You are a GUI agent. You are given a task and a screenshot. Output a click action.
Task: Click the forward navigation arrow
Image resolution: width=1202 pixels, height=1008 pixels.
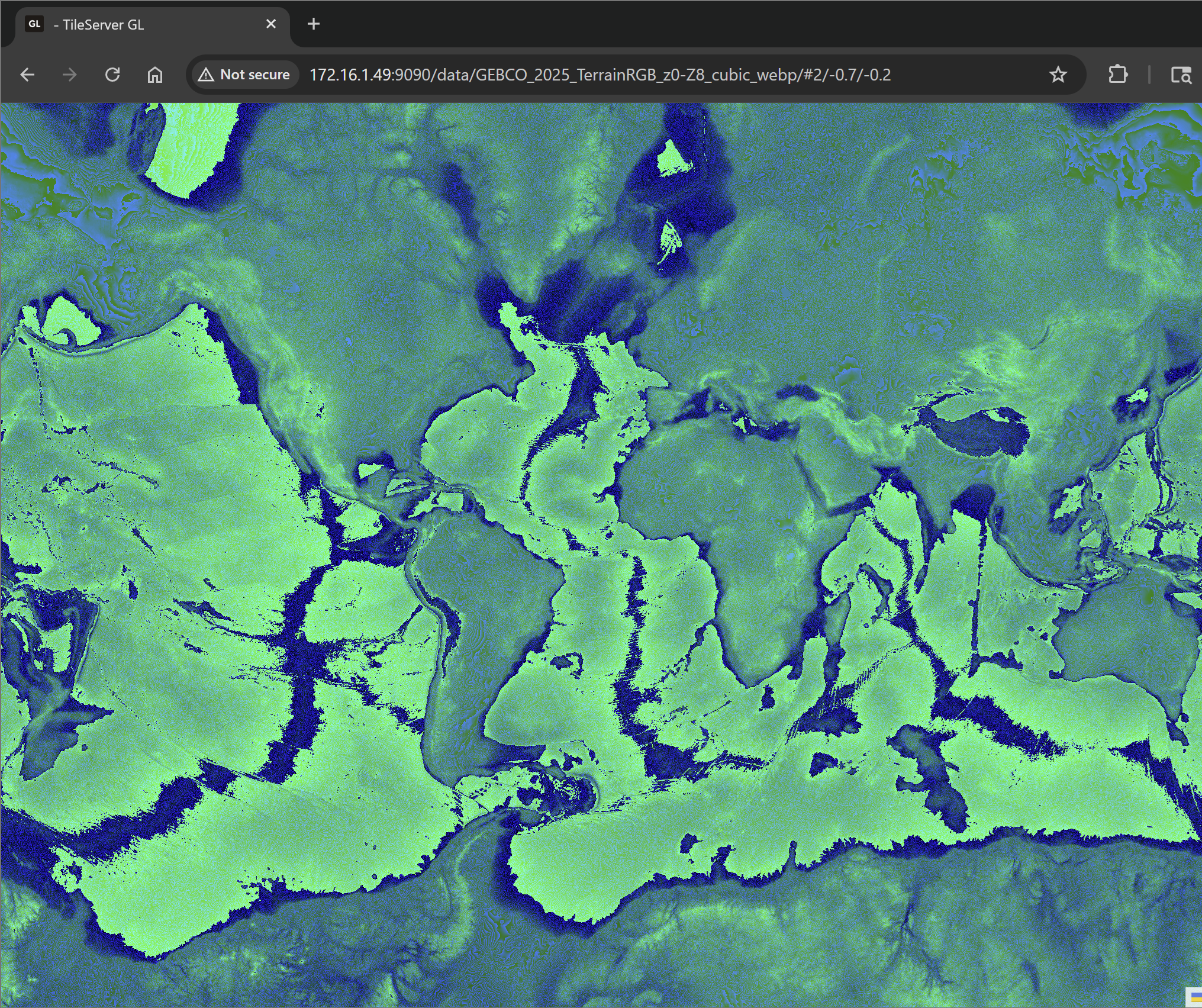point(70,75)
